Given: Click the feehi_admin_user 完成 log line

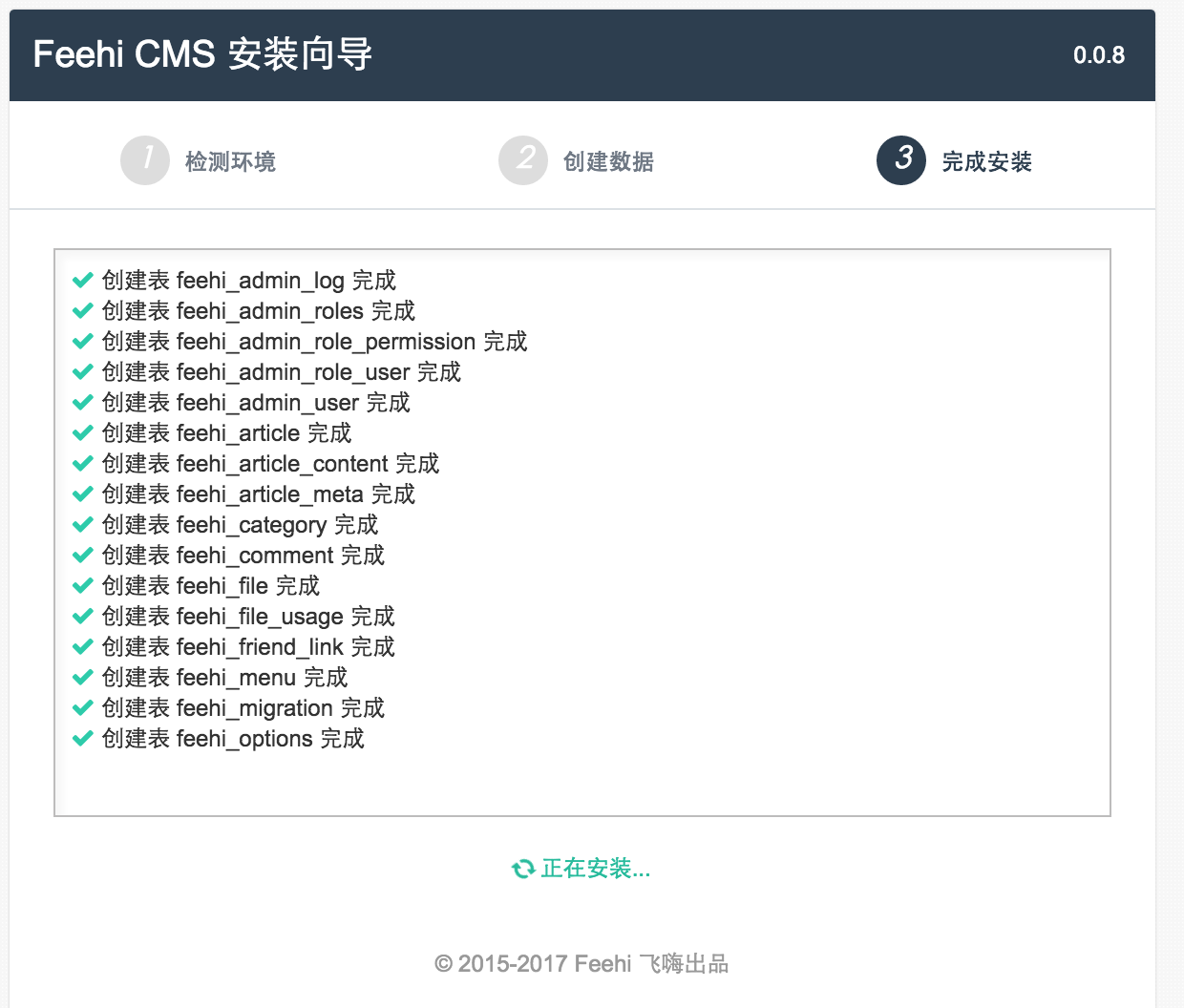Looking at the screenshot, I should (256, 403).
